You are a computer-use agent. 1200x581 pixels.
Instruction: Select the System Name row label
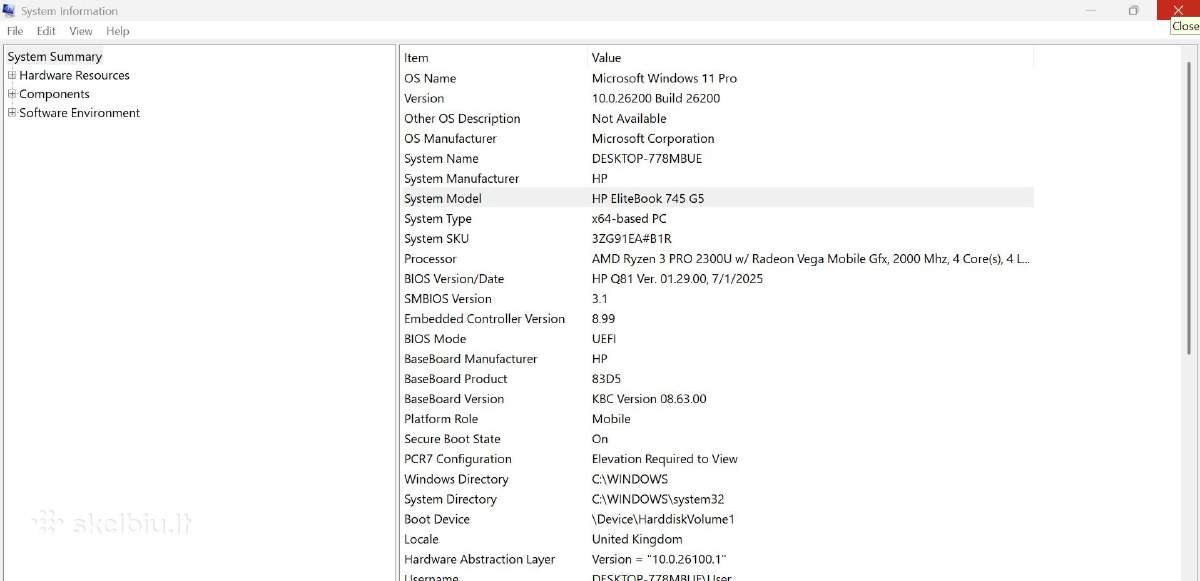tap(441, 158)
